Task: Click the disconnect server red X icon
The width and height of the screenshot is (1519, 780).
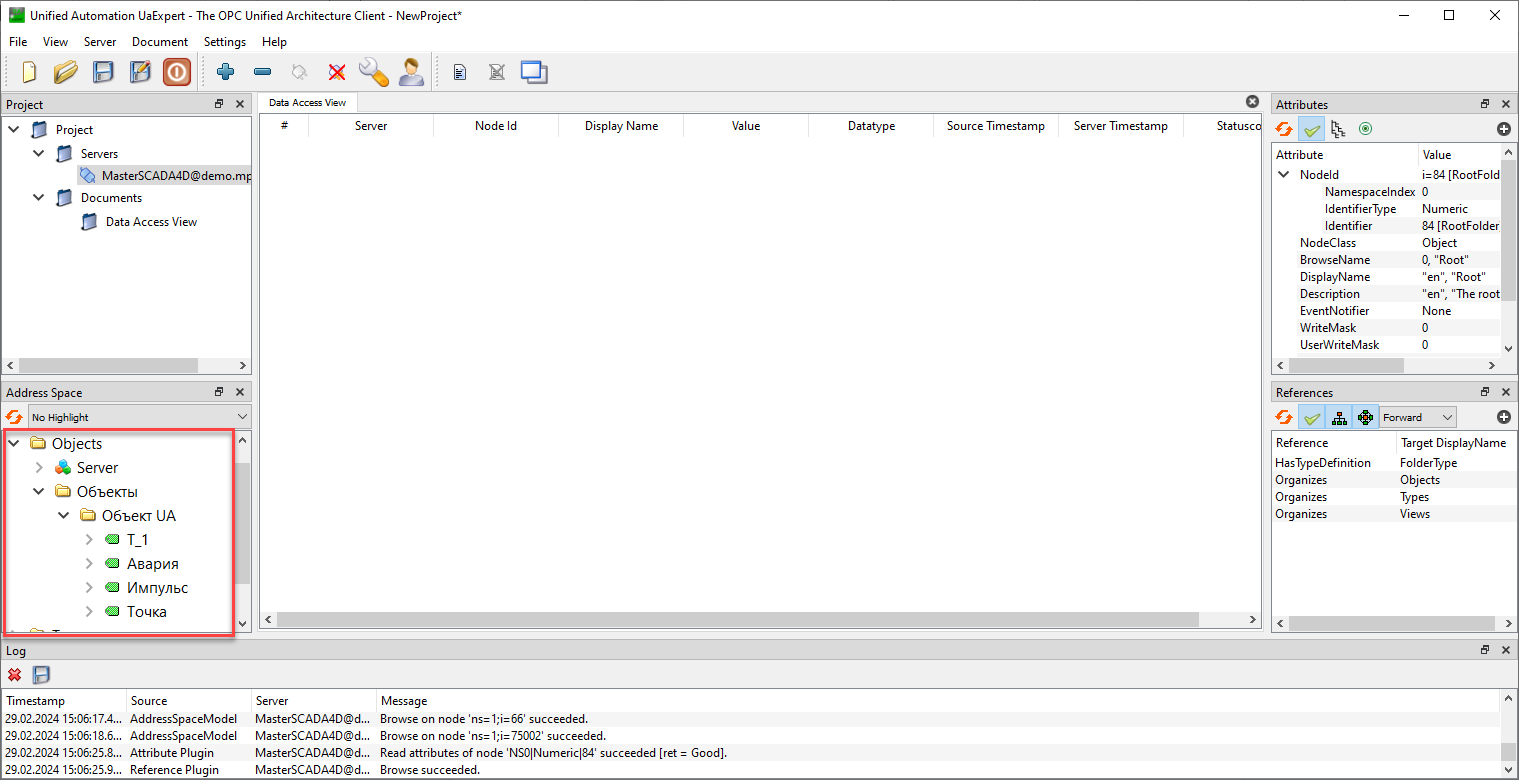Action: point(337,72)
